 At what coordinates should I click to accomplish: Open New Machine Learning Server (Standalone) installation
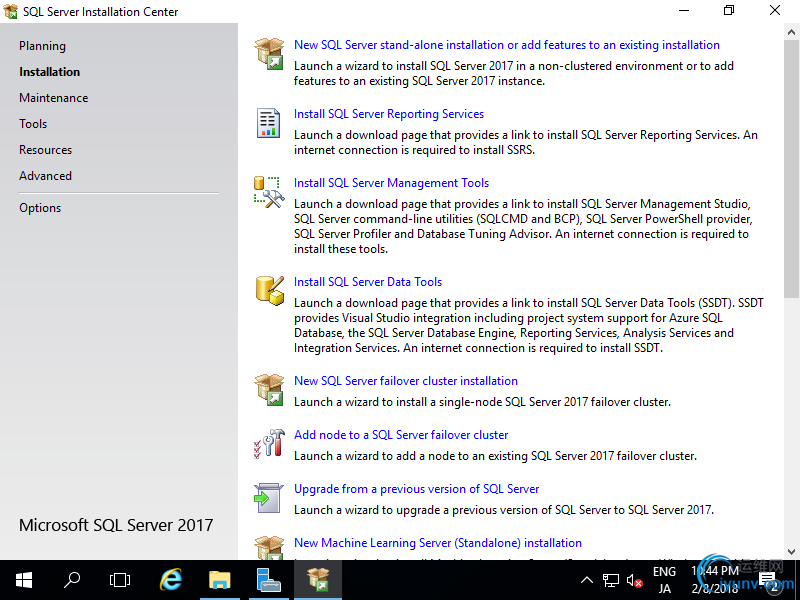click(438, 543)
